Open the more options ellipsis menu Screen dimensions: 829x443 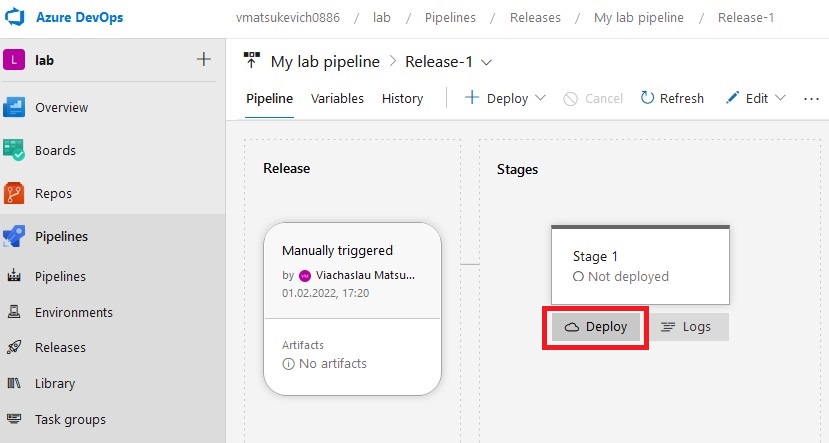point(811,98)
